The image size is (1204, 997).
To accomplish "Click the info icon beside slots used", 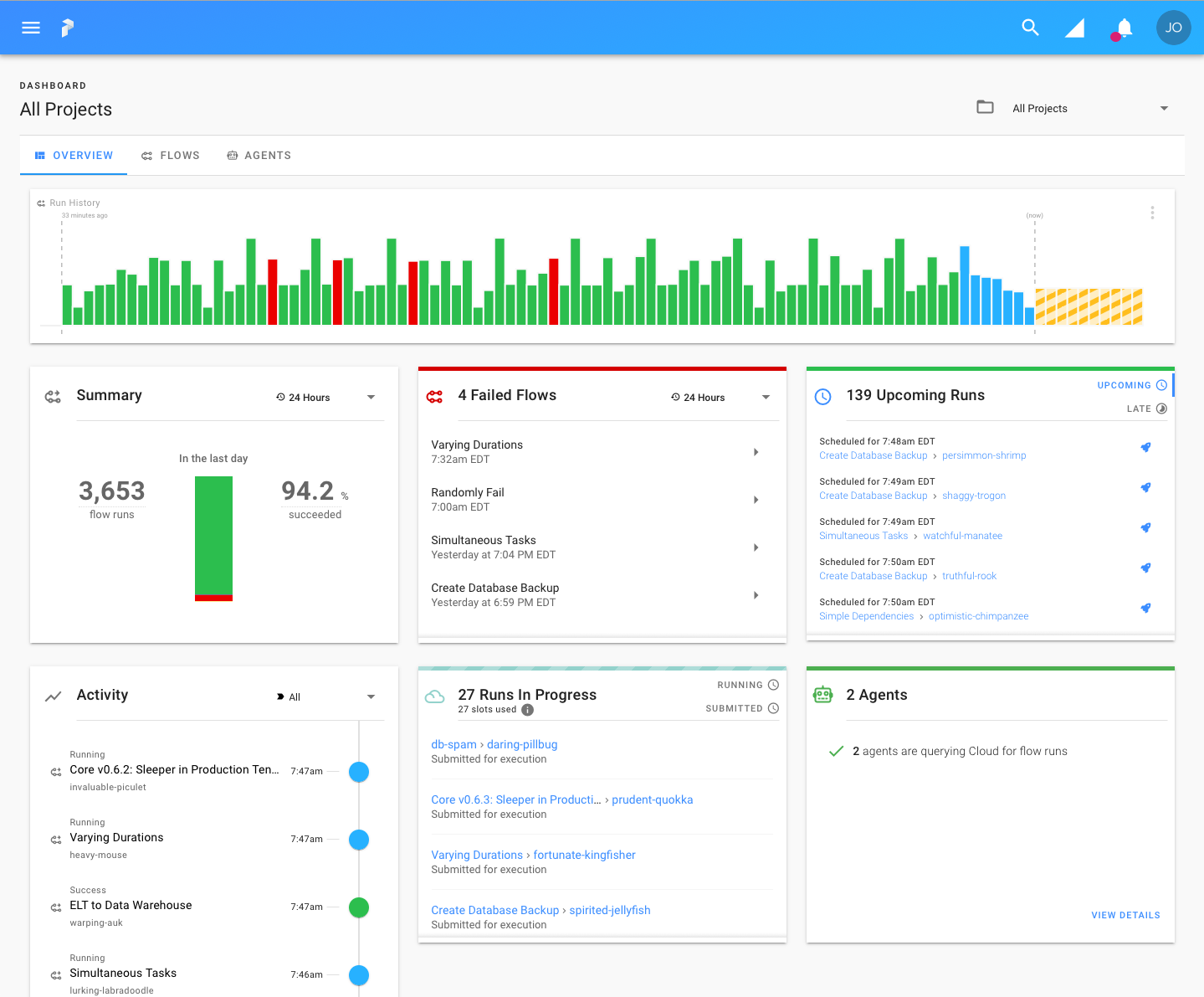I will [x=528, y=710].
